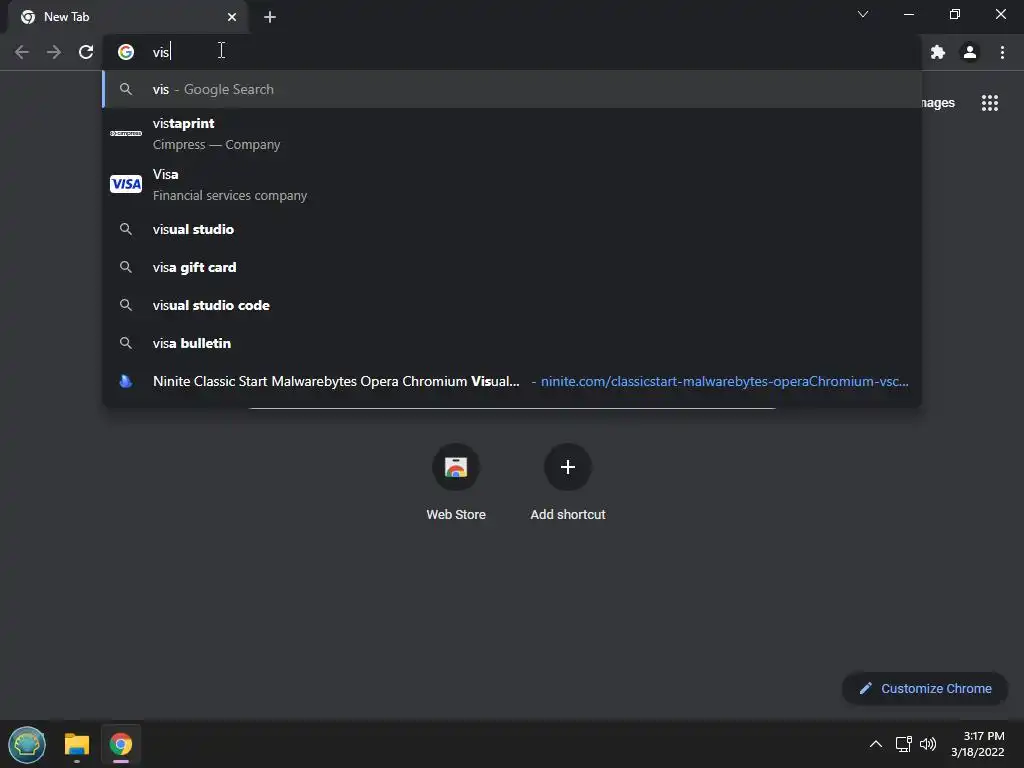Pick the 'visual studio' suggestion
The width and height of the screenshot is (1024, 768).
tap(512, 229)
